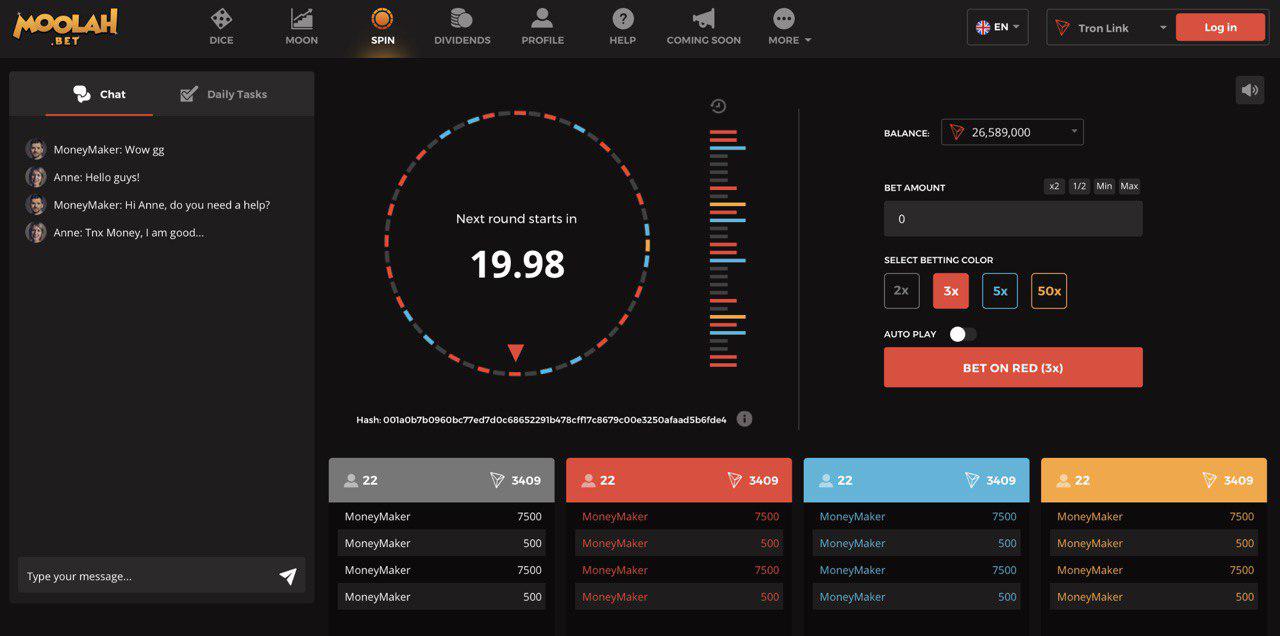The width and height of the screenshot is (1280, 636).
Task: Mute sound with the speaker icon
Action: [1250, 90]
